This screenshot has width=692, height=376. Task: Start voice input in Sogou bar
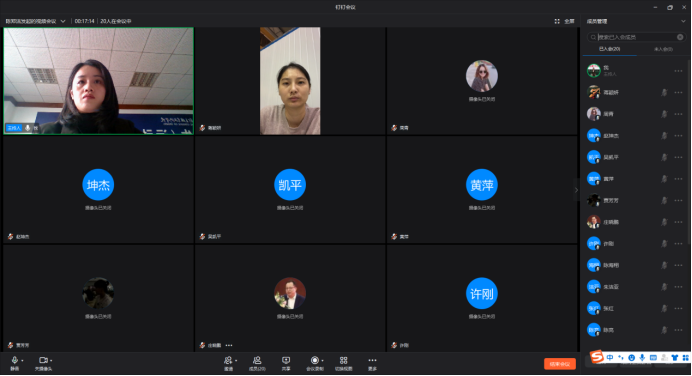(x=642, y=357)
